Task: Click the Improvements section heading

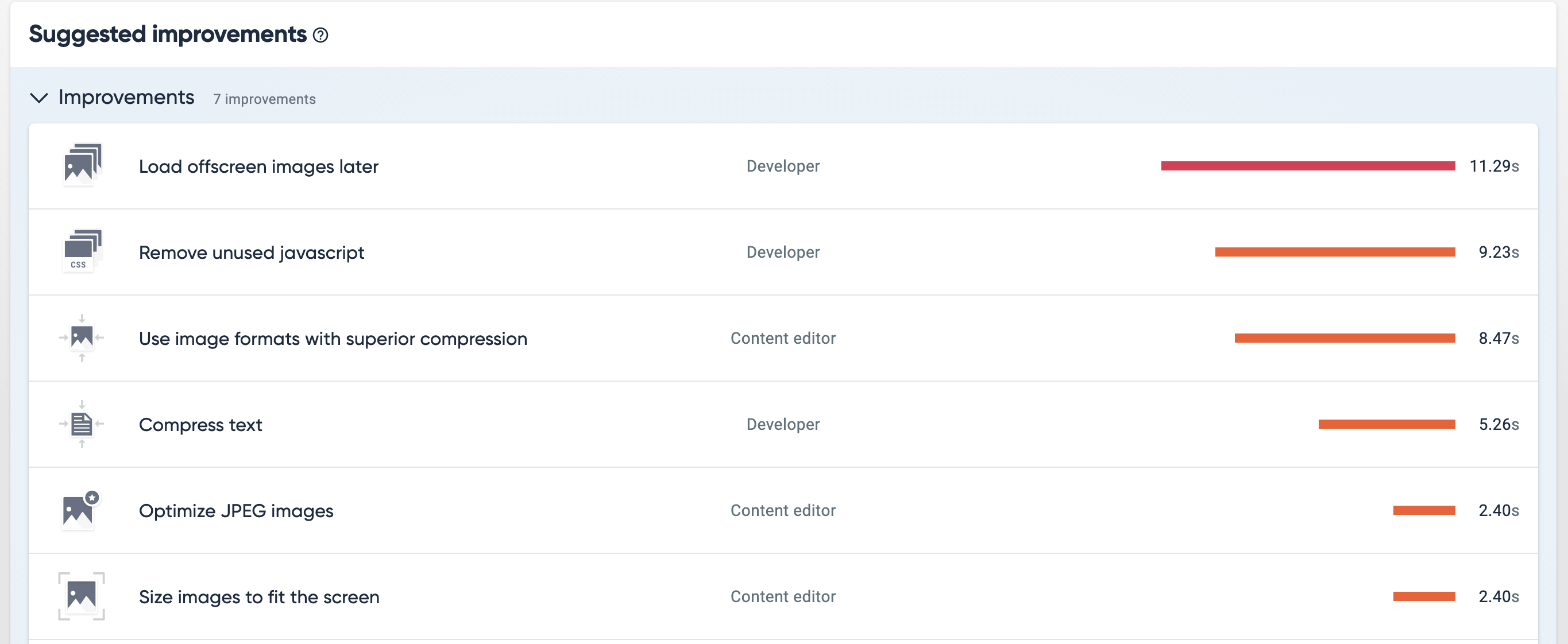Action: (126, 98)
